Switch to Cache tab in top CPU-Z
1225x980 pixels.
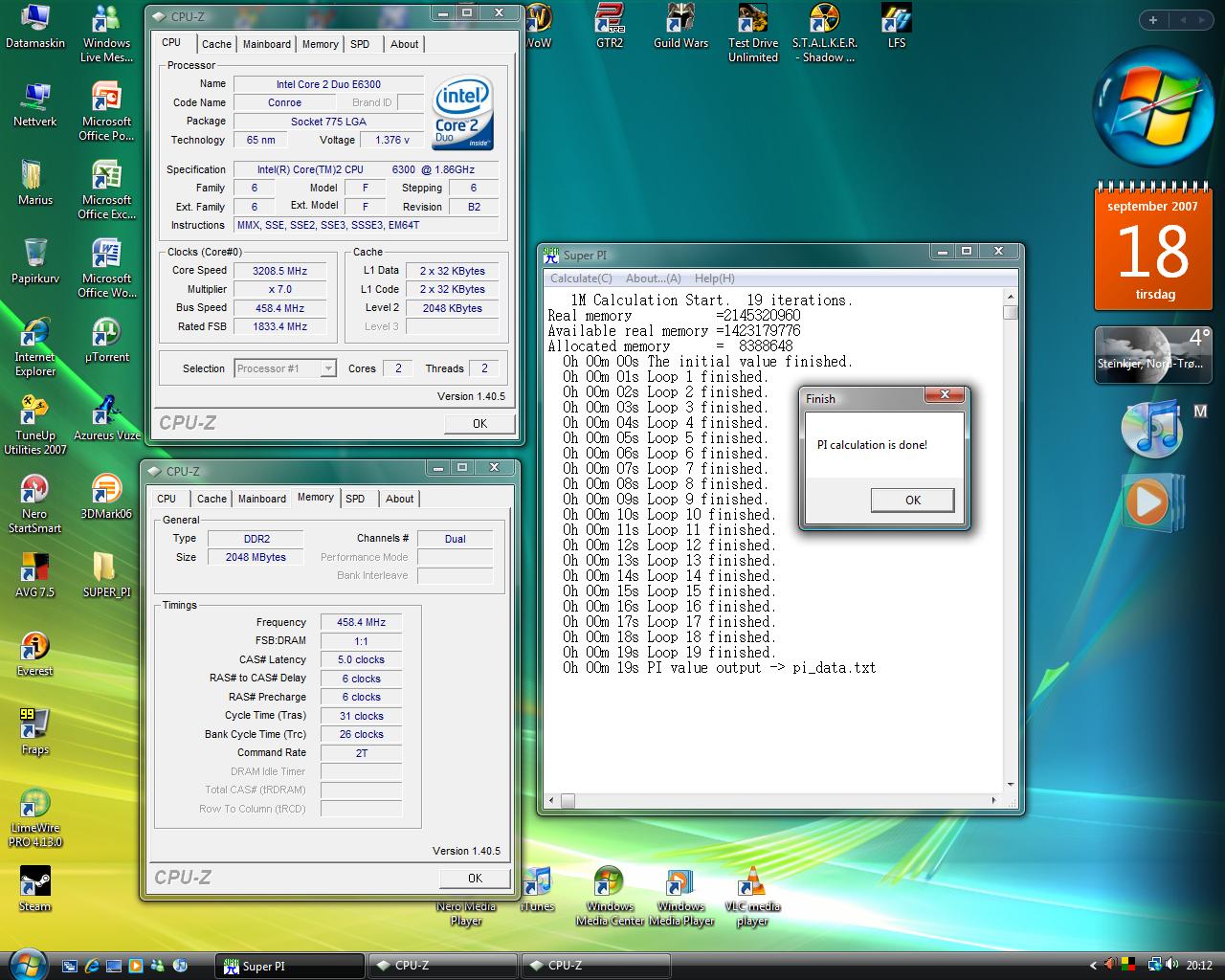tap(216, 44)
